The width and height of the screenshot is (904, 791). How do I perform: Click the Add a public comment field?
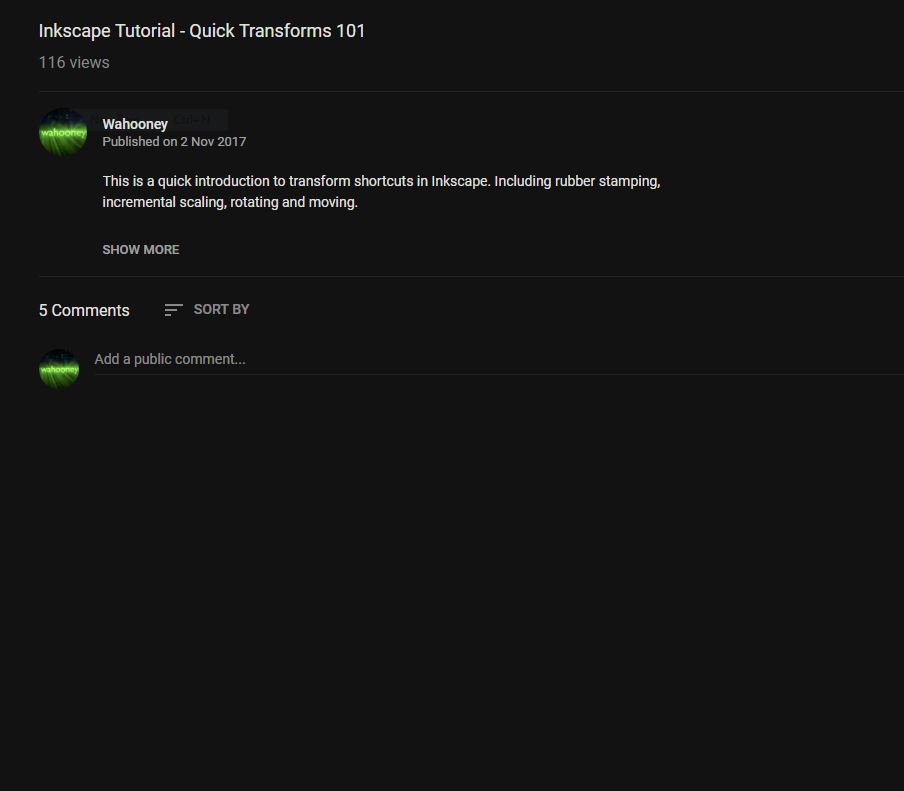pos(499,360)
